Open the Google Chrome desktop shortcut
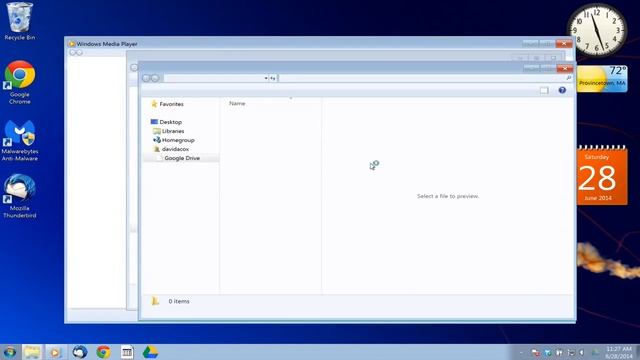Screen dimensions: 640x360 (20, 82)
